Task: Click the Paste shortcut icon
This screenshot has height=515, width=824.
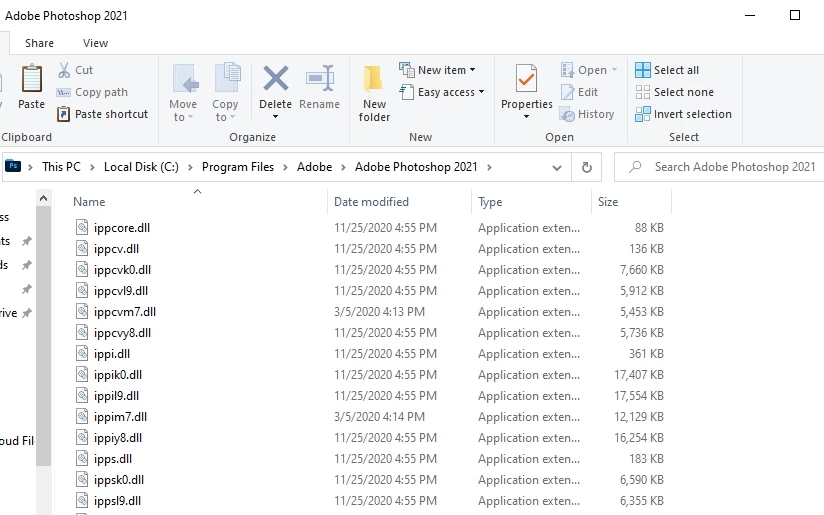Action: (63, 114)
